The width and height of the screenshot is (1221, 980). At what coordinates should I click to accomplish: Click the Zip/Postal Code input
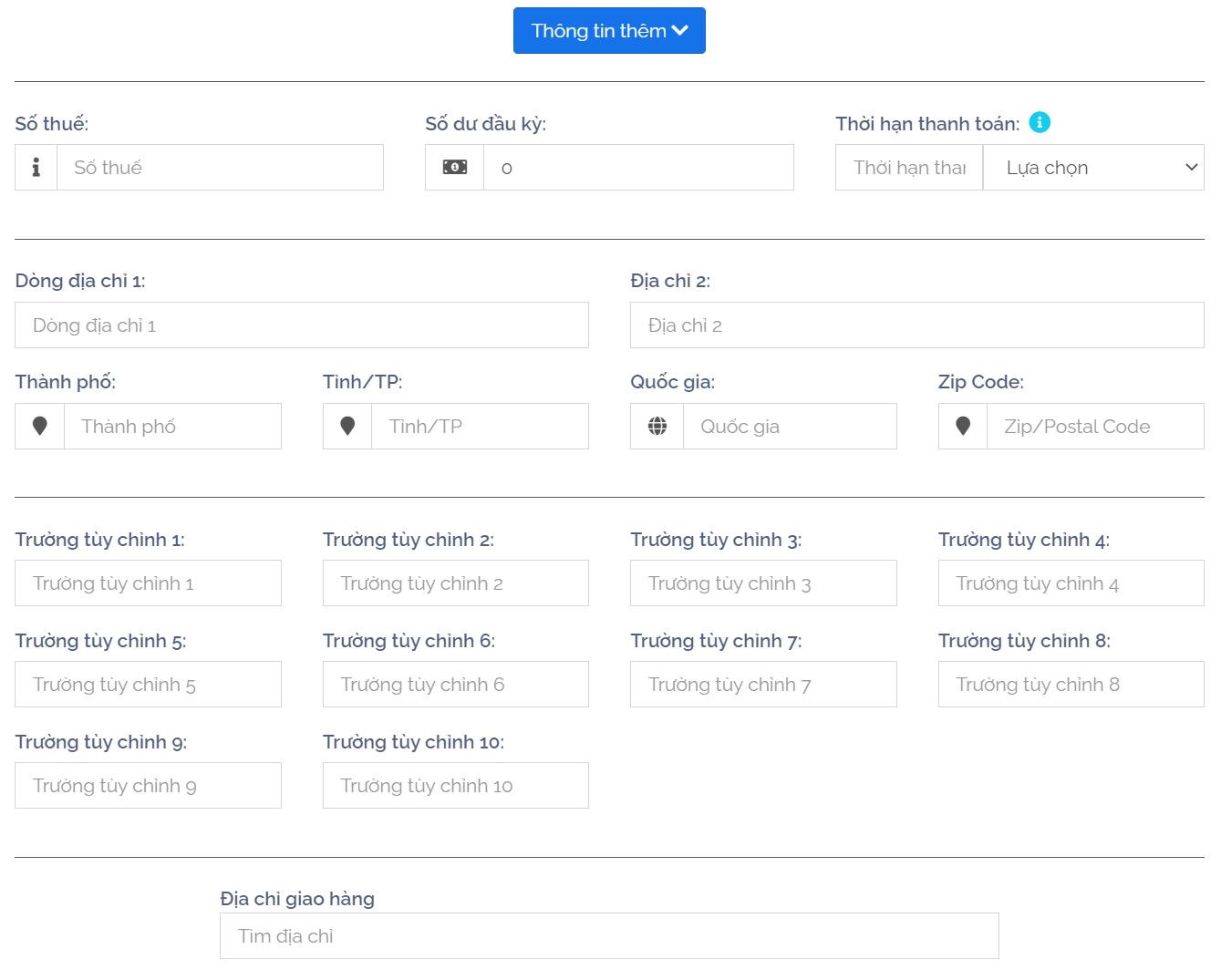pos(1095,427)
